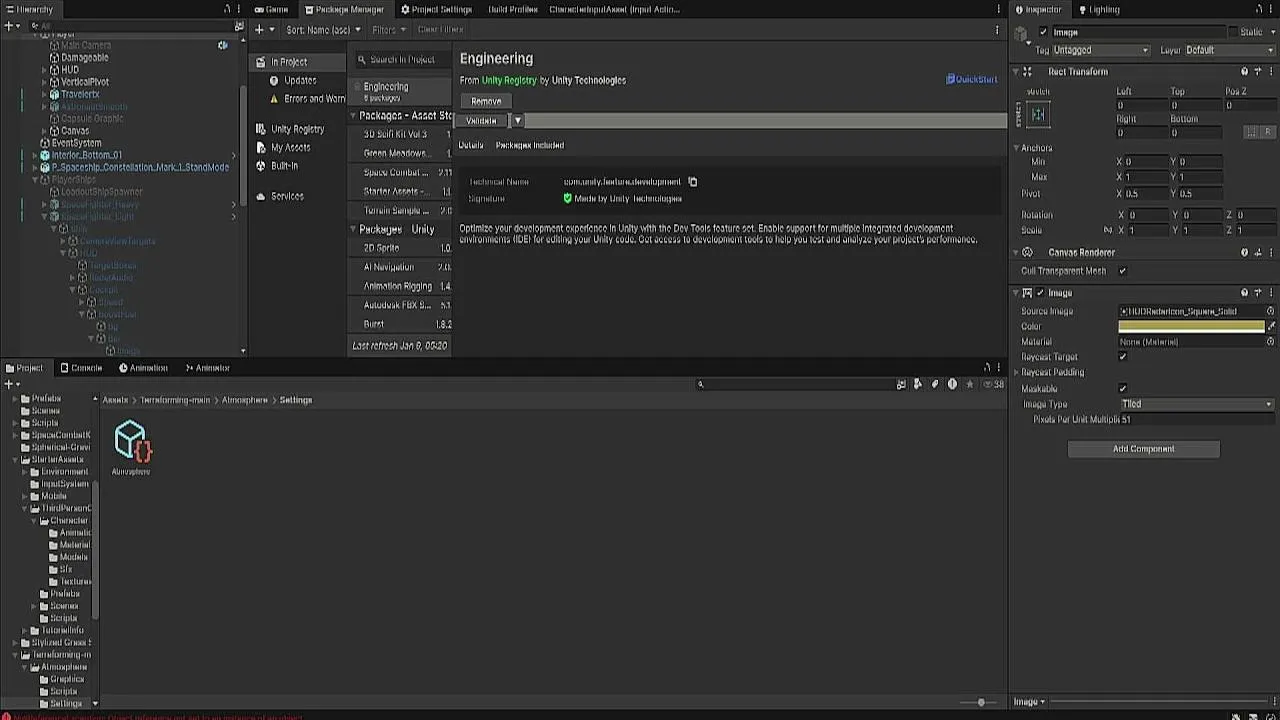Viewport: 1280px width, 720px height.
Task: Click the Add Component button
Action: click(x=1144, y=449)
